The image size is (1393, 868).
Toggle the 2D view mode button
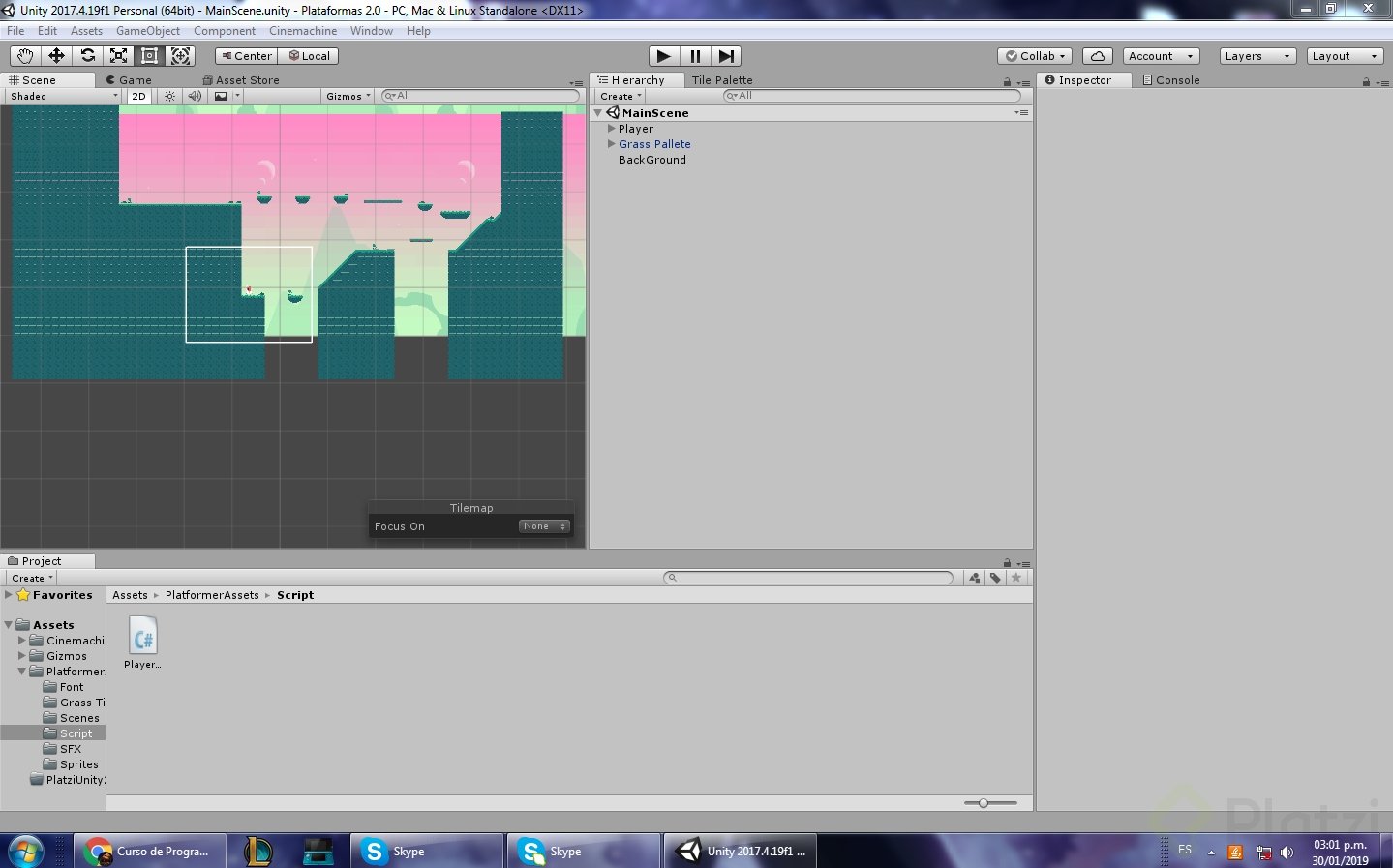[x=139, y=96]
